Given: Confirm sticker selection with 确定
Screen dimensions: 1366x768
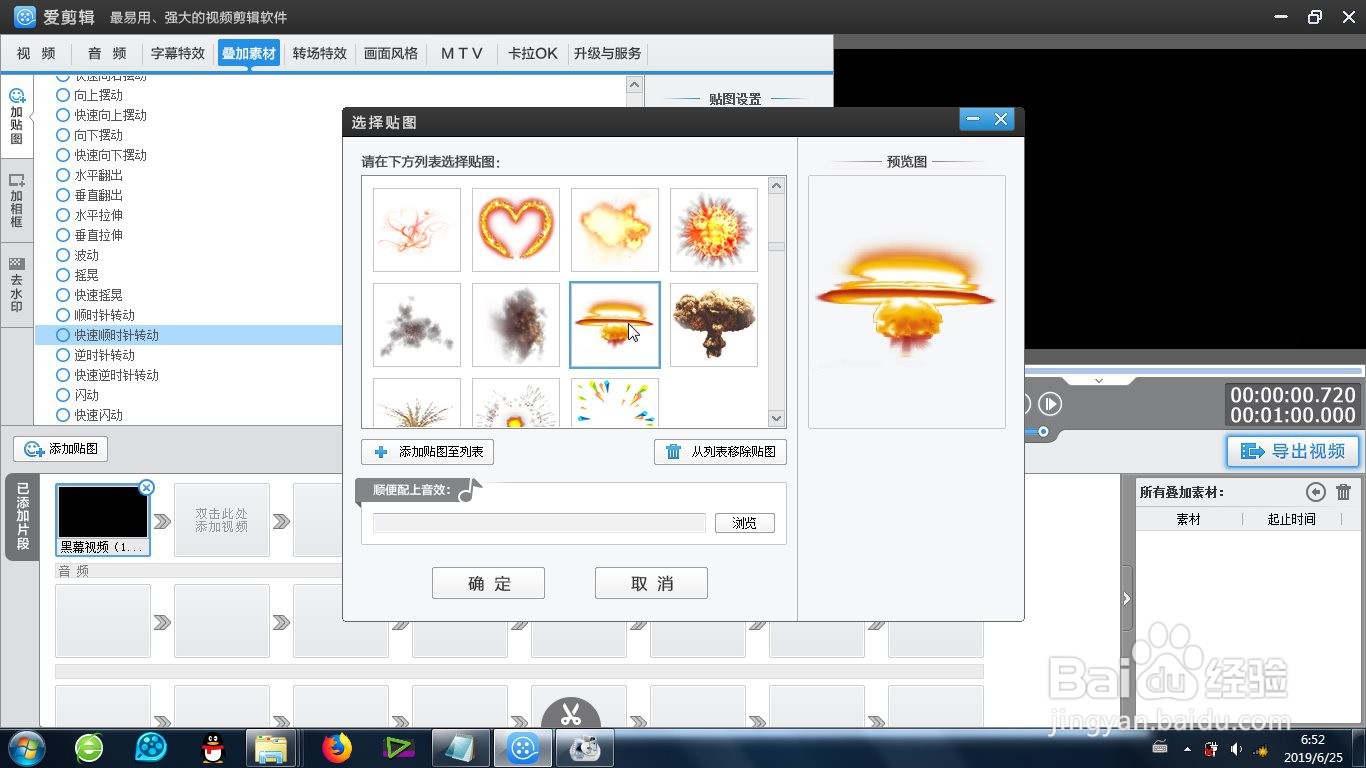Looking at the screenshot, I should pos(489,583).
